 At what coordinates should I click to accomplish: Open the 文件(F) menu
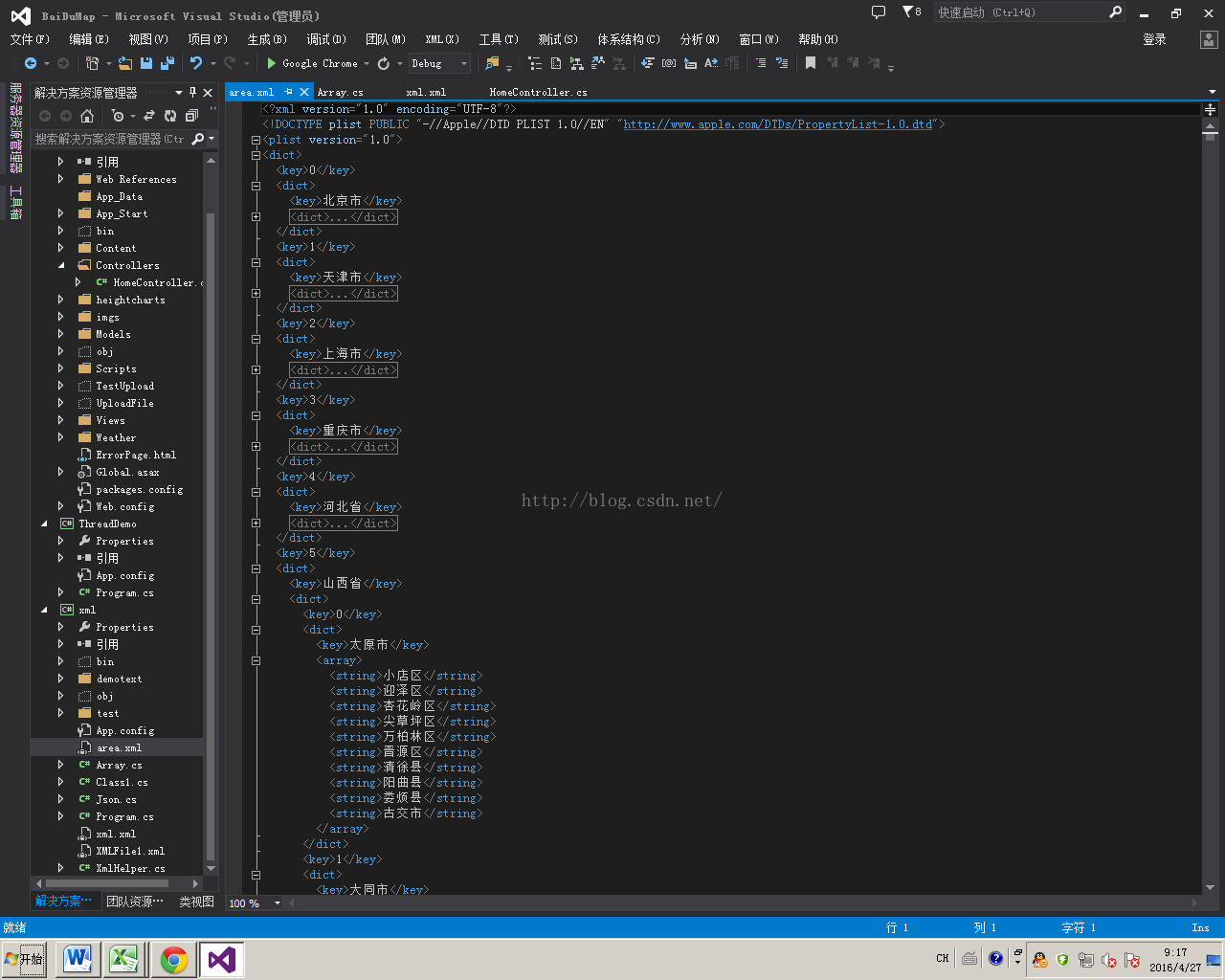(30, 39)
